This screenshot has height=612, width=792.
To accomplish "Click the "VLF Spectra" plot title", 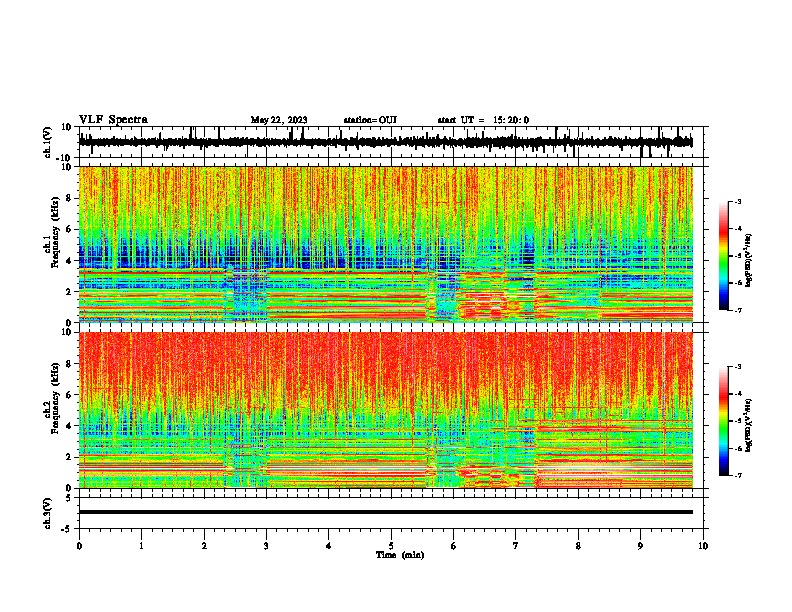I will tap(113, 120).
